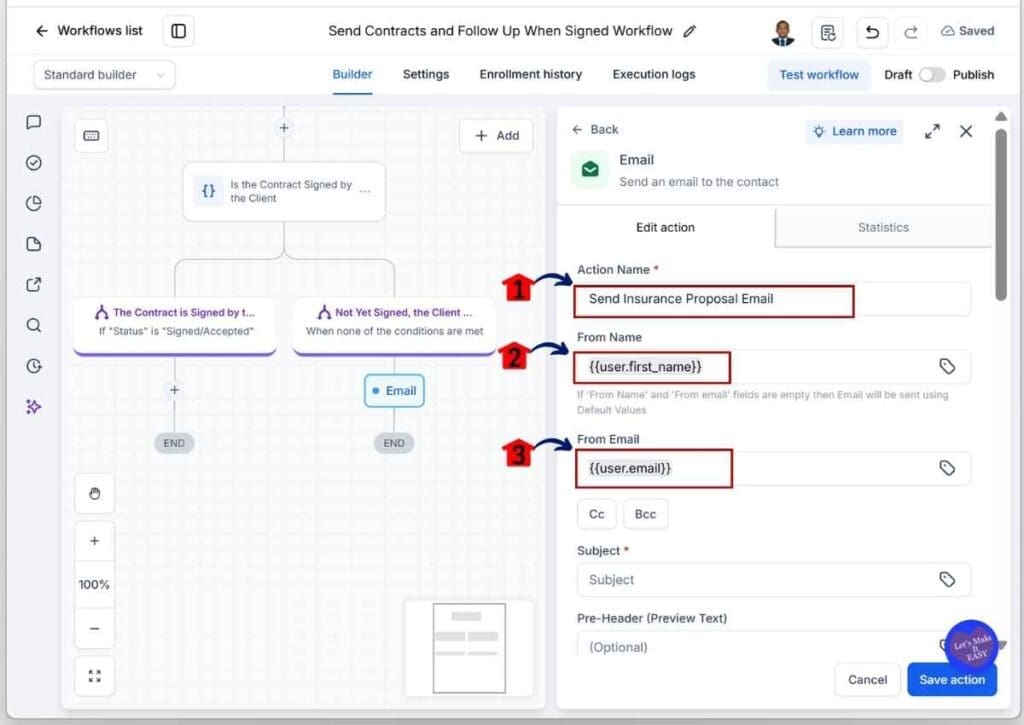
Task: Select Not Yet Signed branch
Action: pyautogui.click(x=394, y=325)
